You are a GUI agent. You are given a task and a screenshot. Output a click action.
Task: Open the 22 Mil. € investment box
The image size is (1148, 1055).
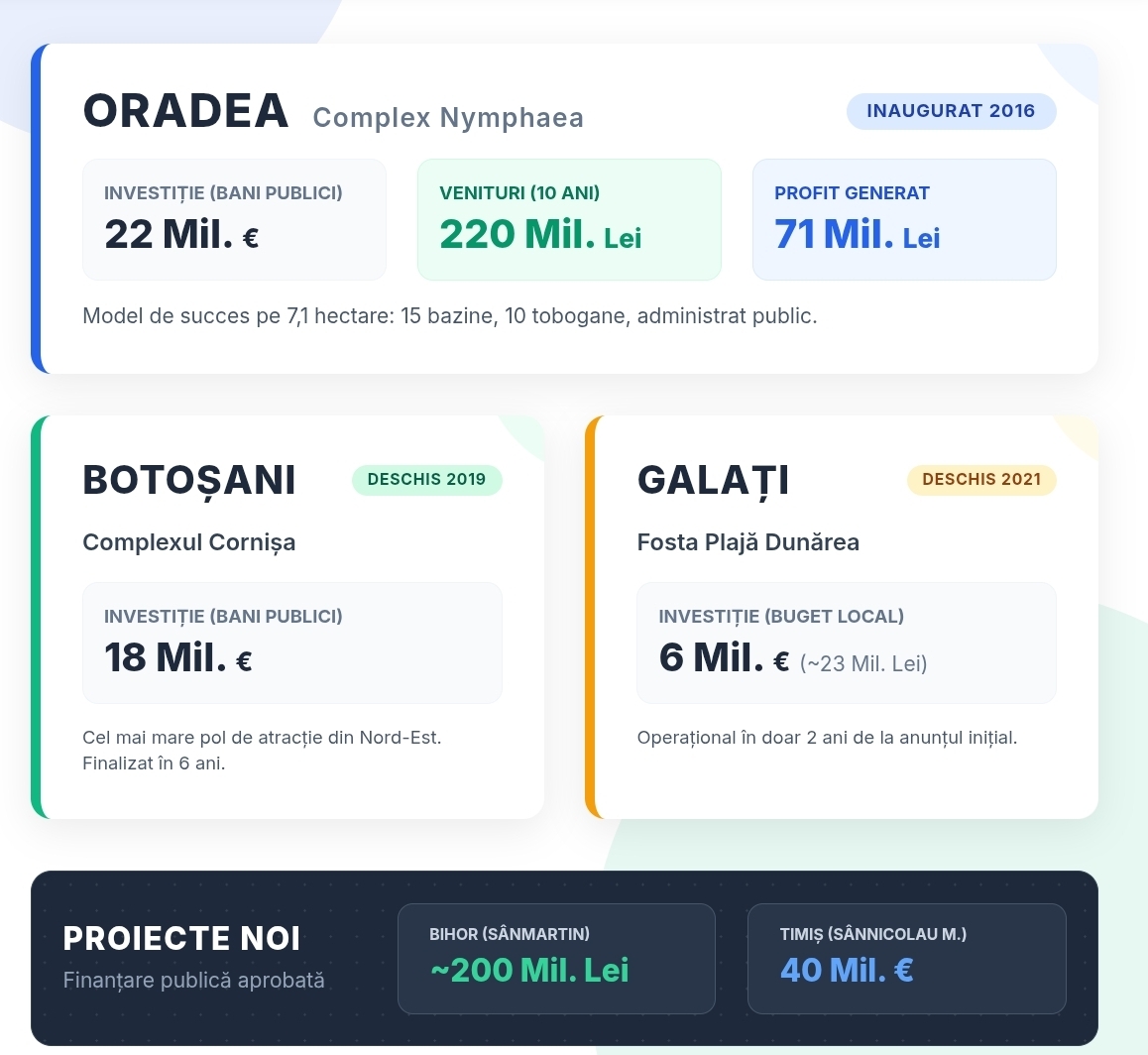click(x=234, y=220)
